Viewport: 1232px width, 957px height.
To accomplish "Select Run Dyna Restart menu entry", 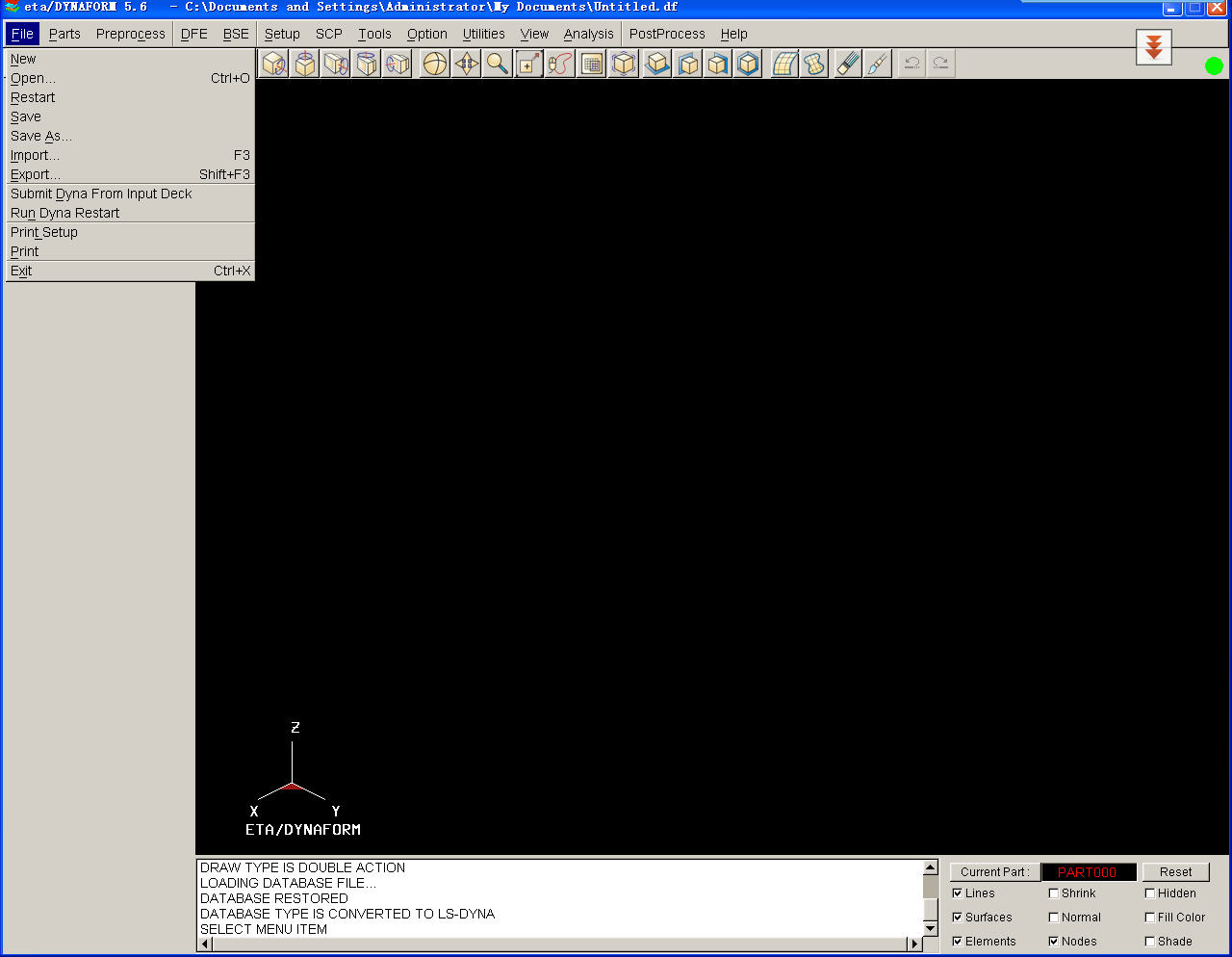I will [129, 213].
